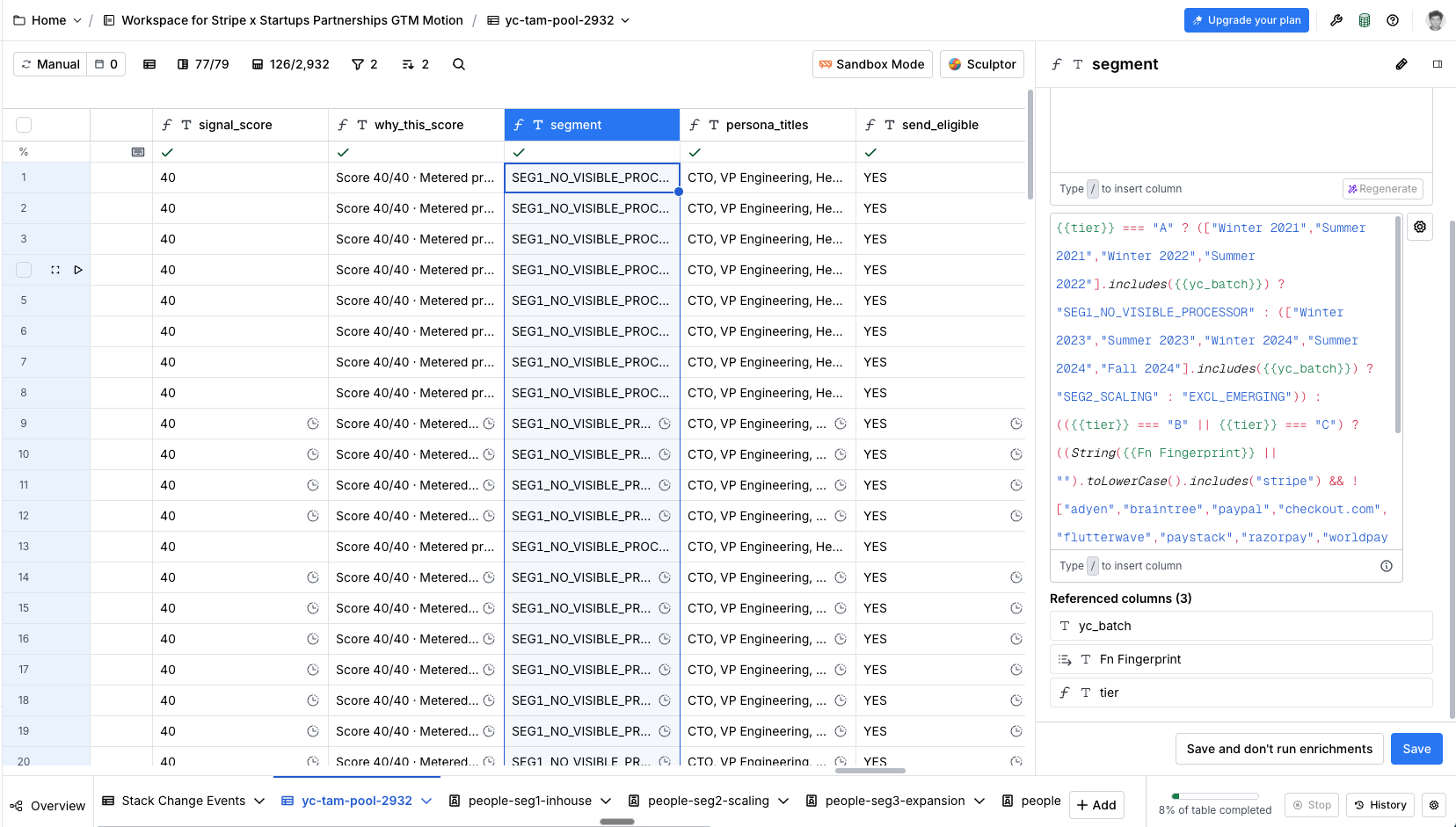The image size is (1456, 827).
Task: Open Stack Change Events tab dropdown arrow
Action: [259, 801]
